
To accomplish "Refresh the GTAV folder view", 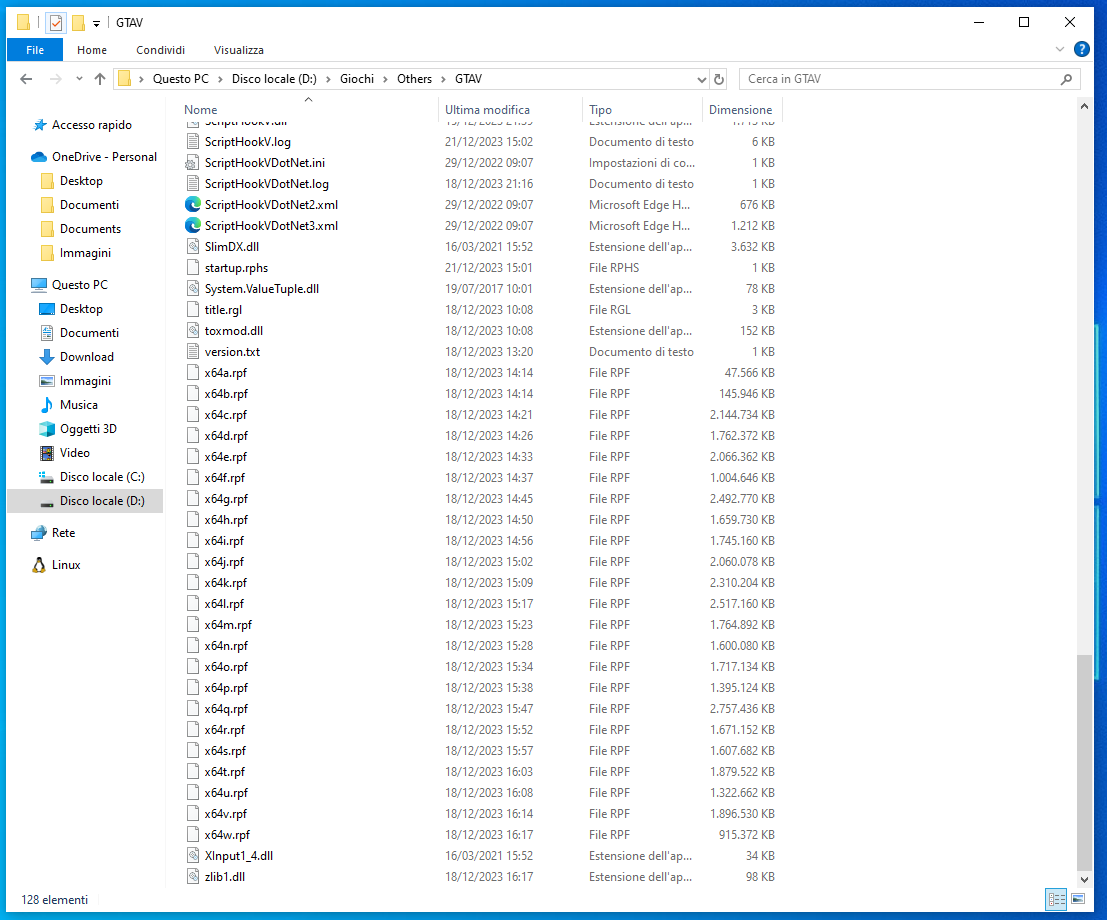I will point(719,79).
